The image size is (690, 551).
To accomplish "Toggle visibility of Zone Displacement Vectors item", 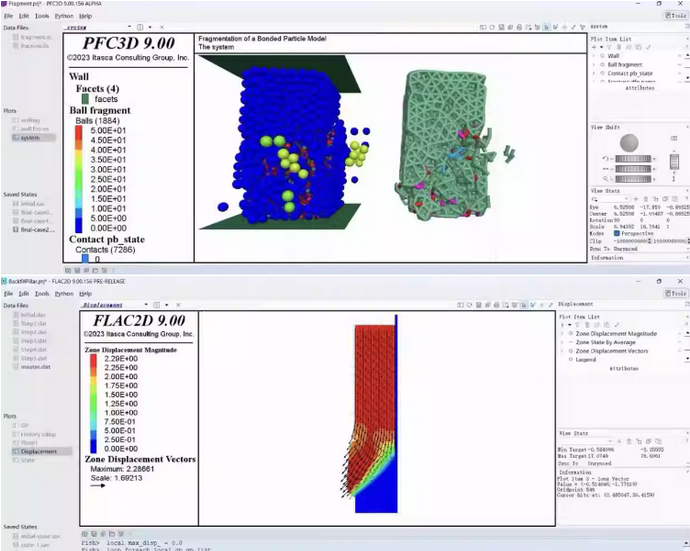I will click(x=571, y=351).
